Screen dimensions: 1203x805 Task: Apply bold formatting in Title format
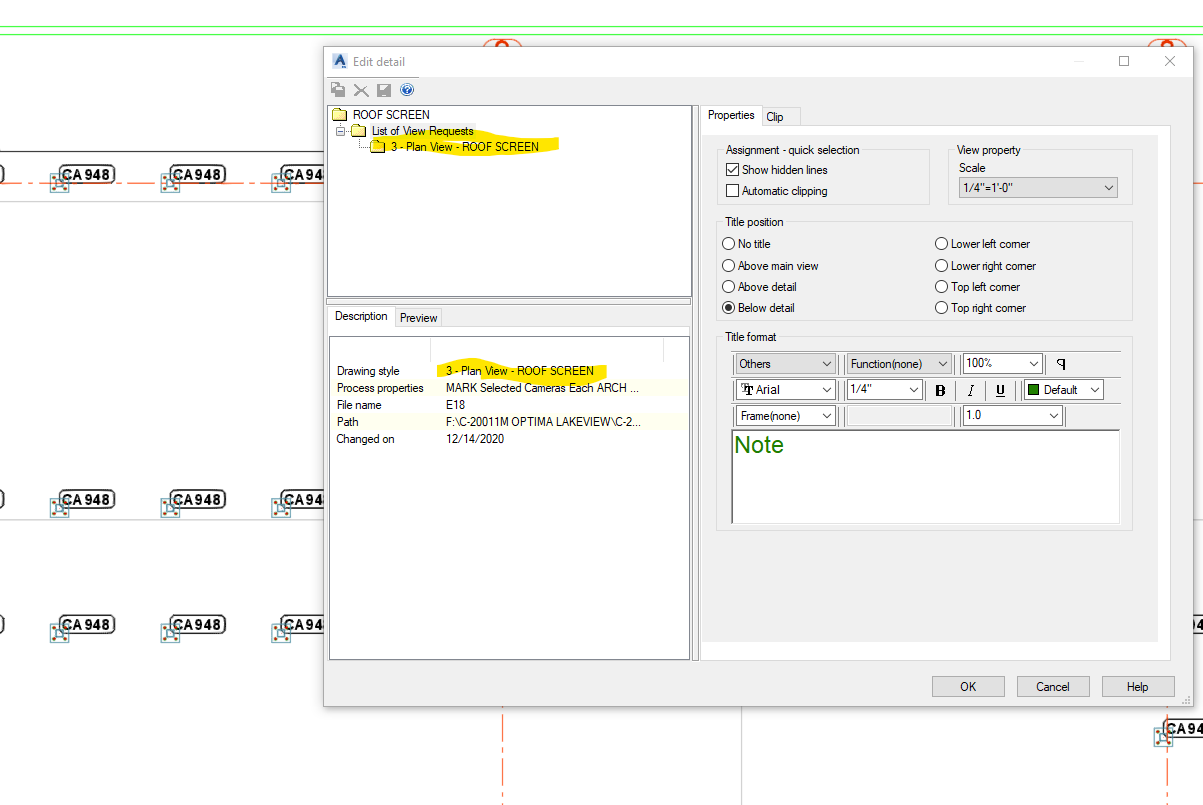click(x=939, y=389)
